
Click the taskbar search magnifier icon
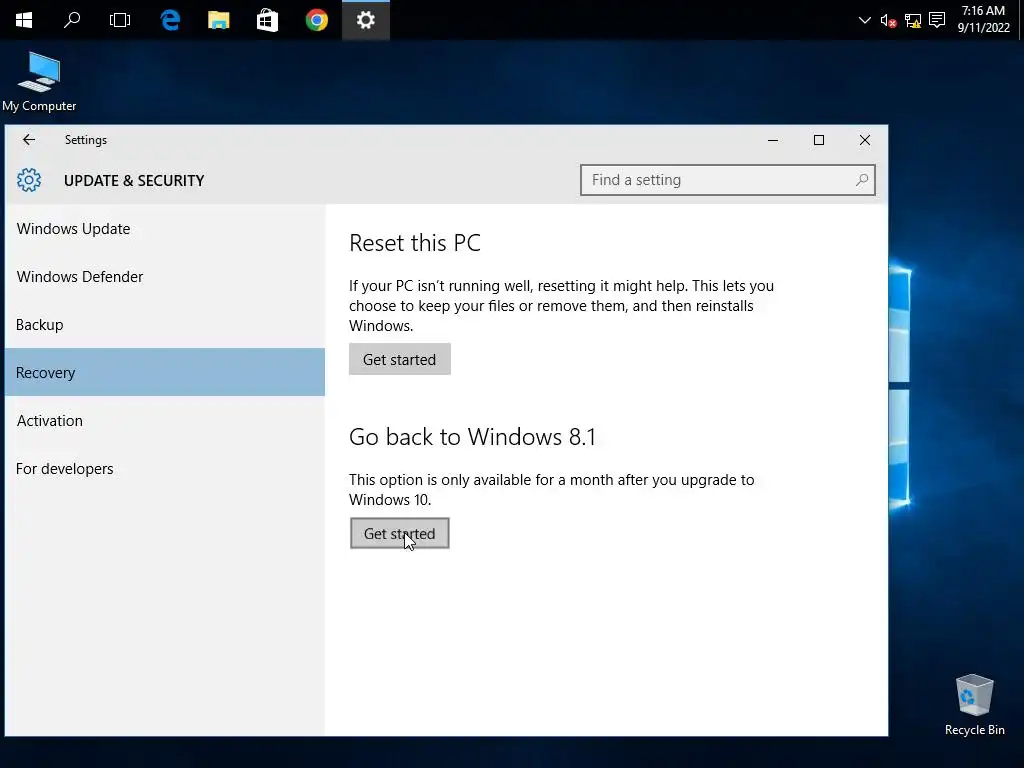[72, 20]
